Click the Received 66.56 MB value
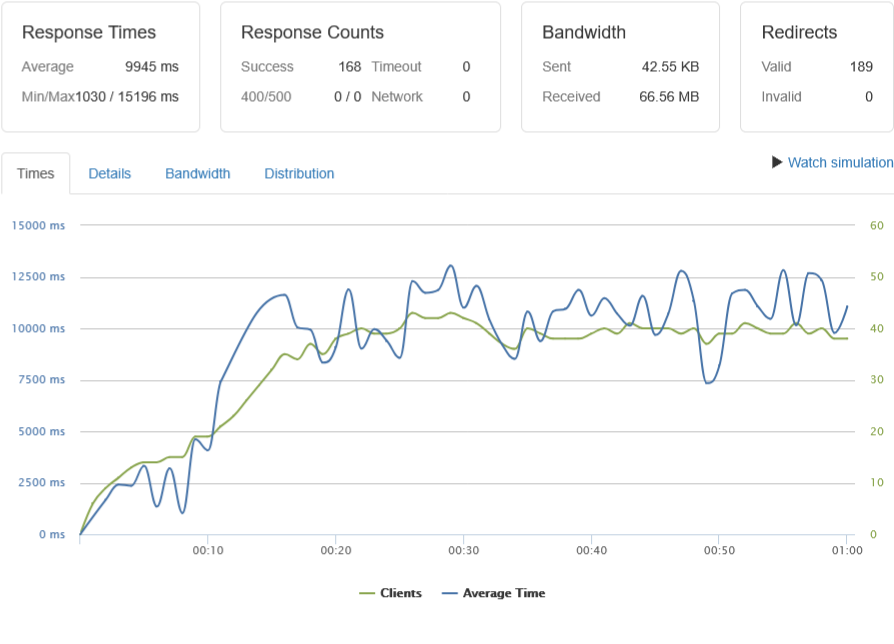Viewport: 894px width, 644px height. tap(669, 97)
